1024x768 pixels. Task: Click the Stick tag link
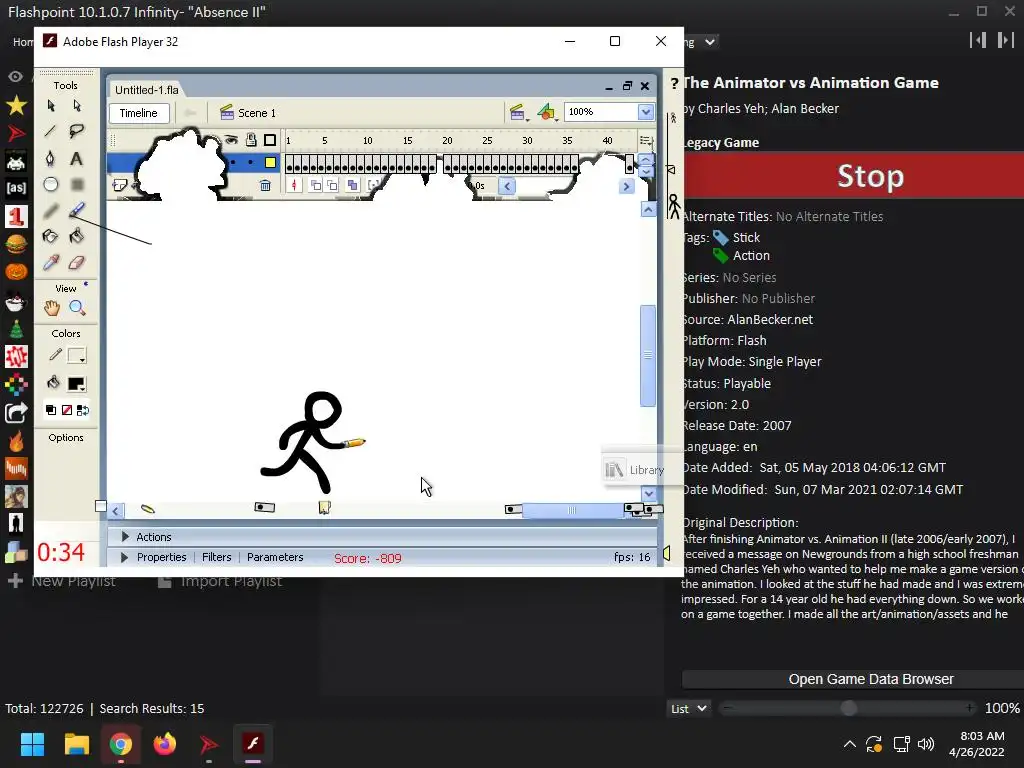click(x=746, y=238)
